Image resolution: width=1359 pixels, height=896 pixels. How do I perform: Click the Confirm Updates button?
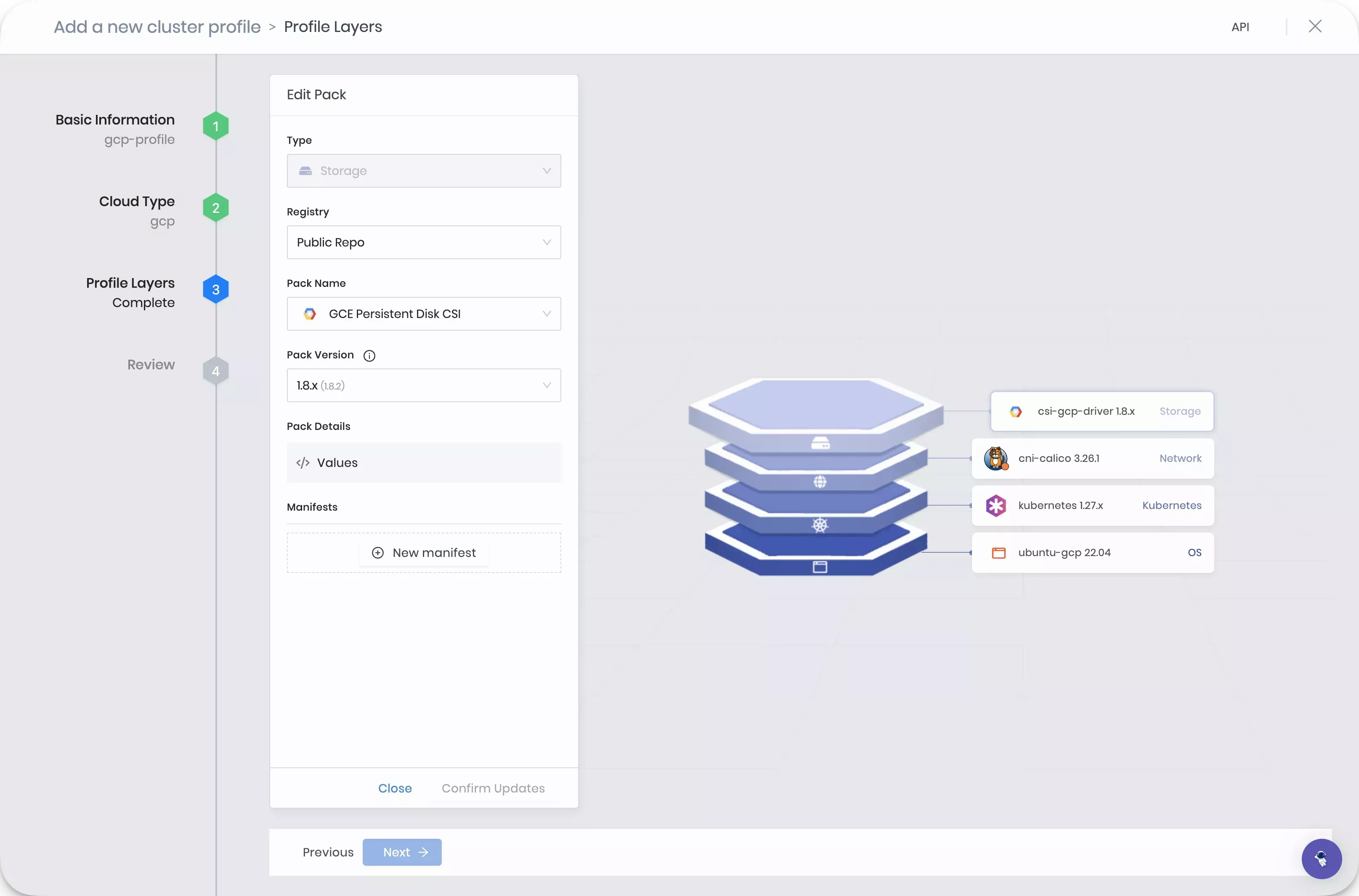pyautogui.click(x=493, y=788)
